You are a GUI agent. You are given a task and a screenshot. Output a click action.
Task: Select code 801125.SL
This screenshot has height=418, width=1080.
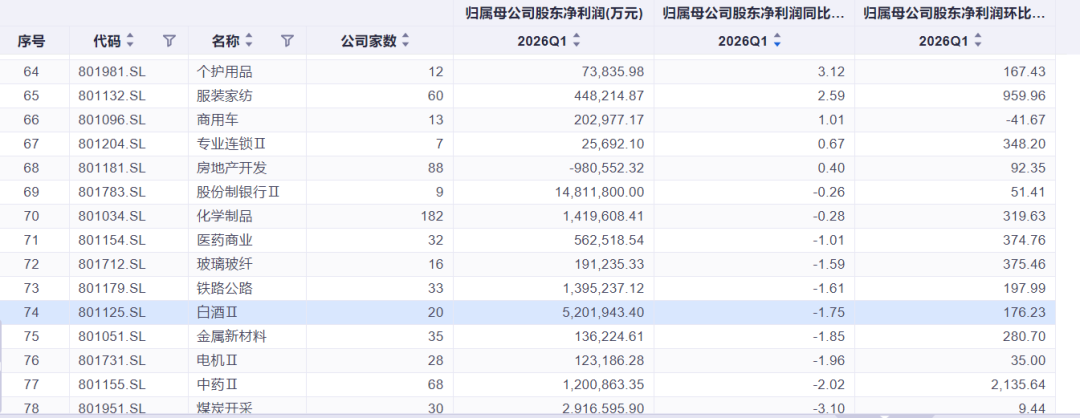(112, 313)
